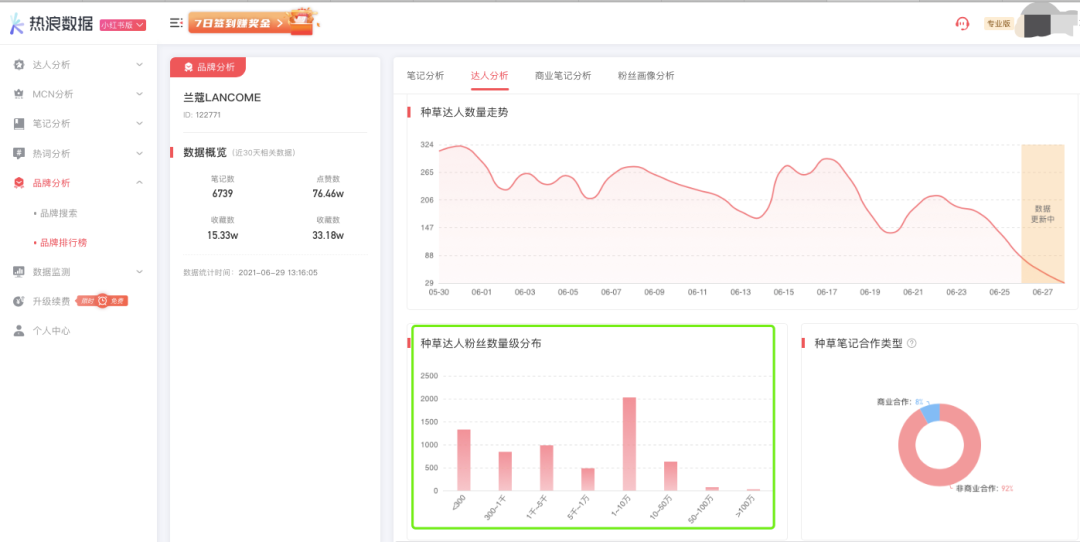Expand the 笔记分析 menu chevron
The width and height of the screenshot is (1080, 542).
point(140,124)
